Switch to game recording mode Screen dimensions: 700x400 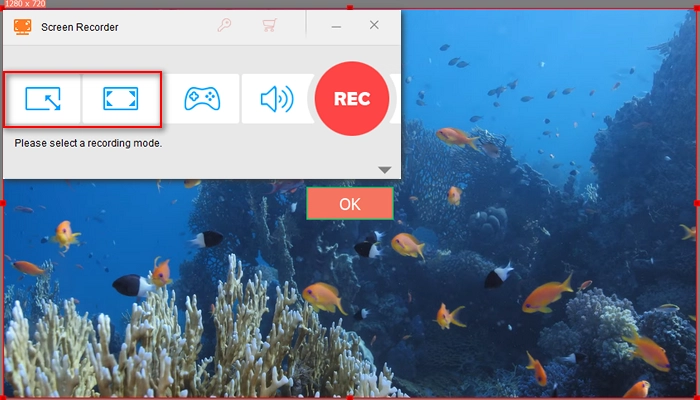pyautogui.click(x=202, y=99)
